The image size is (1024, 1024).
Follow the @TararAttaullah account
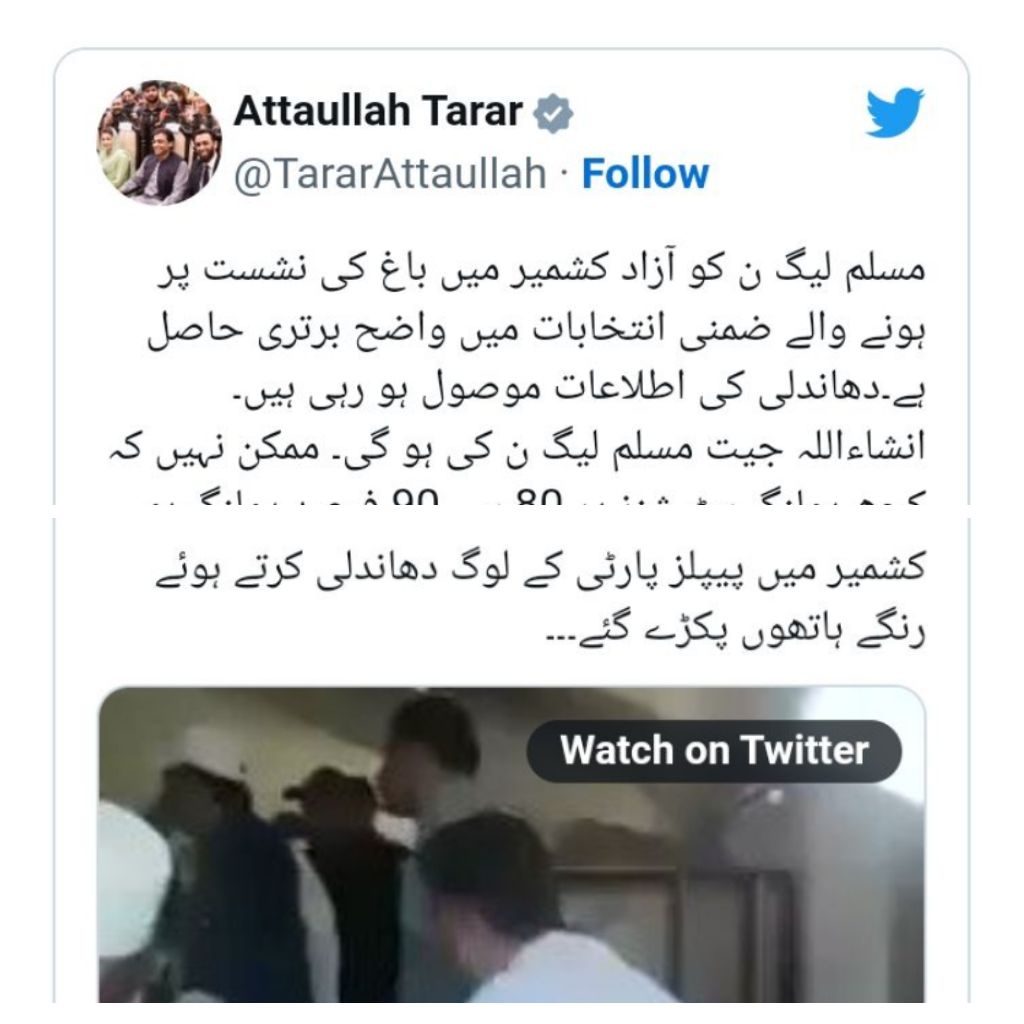click(645, 174)
